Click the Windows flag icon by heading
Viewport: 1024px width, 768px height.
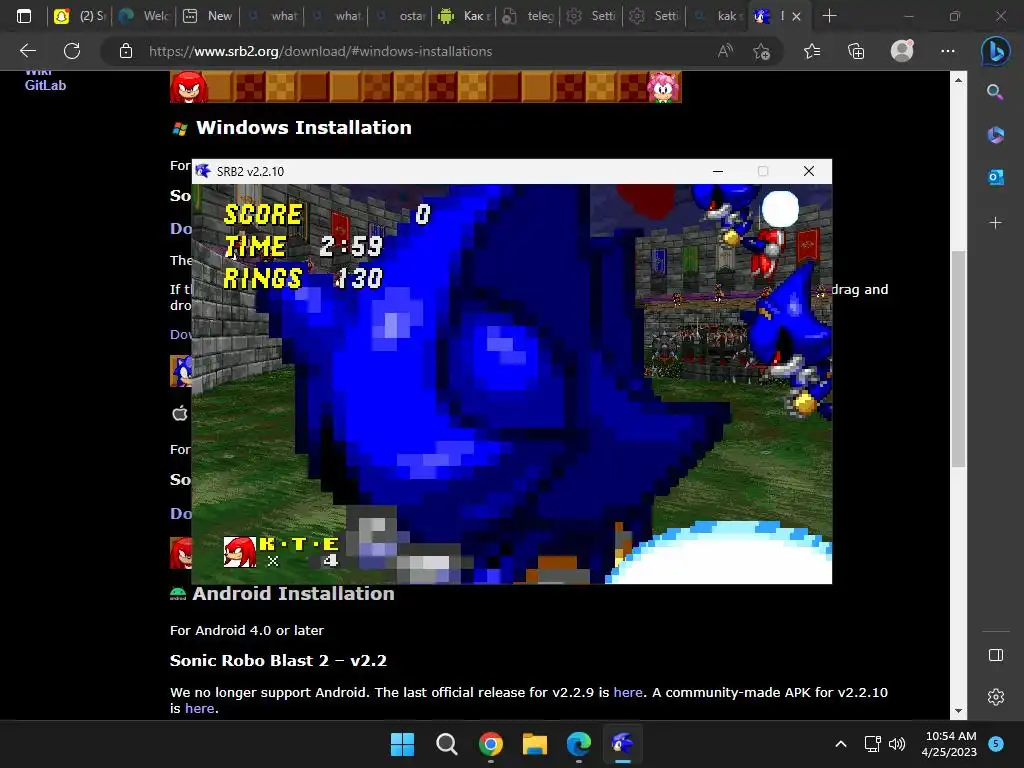coord(180,129)
